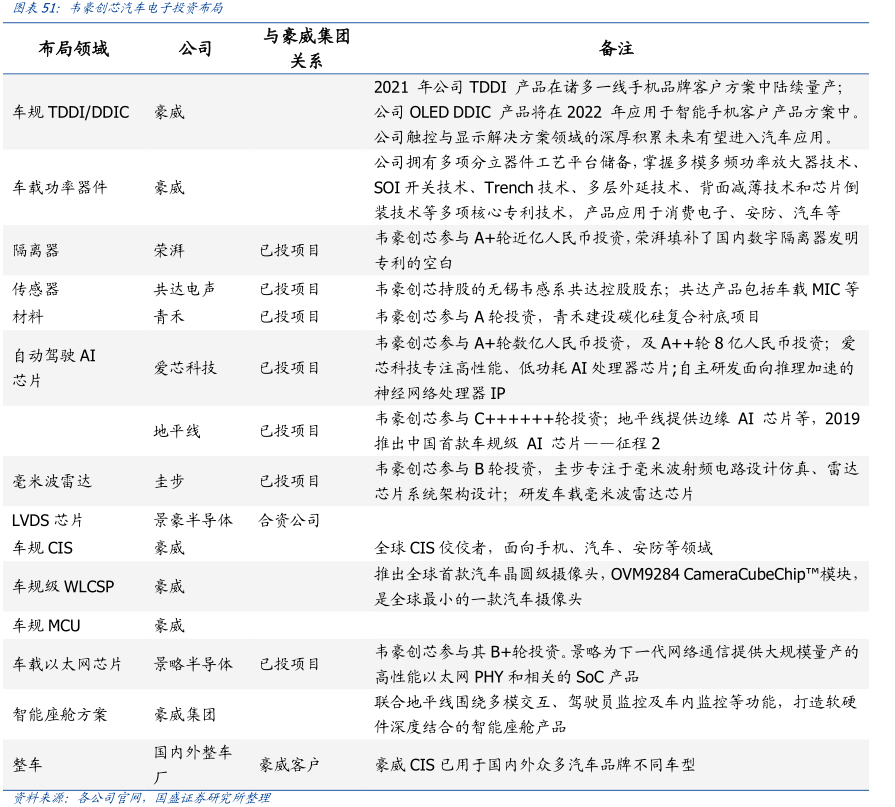The height and width of the screenshot is (807, 895).
Task: Click the company name "豪威集团" in 智能座舱方案 row
Action: point(185,714)
